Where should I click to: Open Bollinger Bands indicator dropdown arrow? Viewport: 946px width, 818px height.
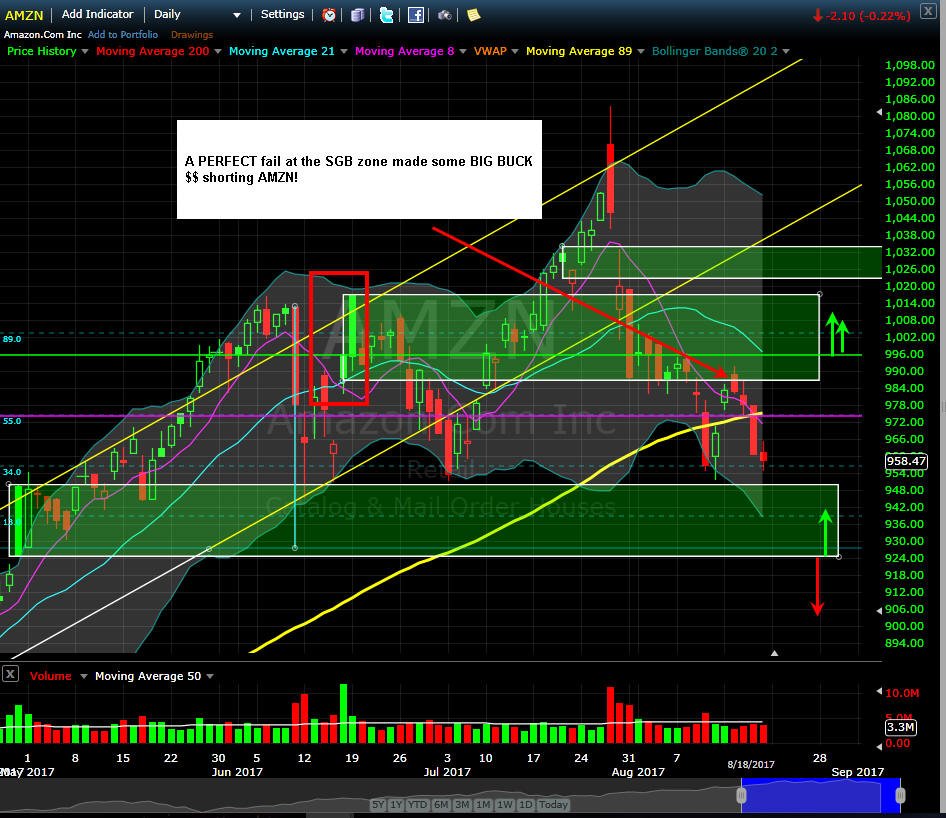coord(786,51)
